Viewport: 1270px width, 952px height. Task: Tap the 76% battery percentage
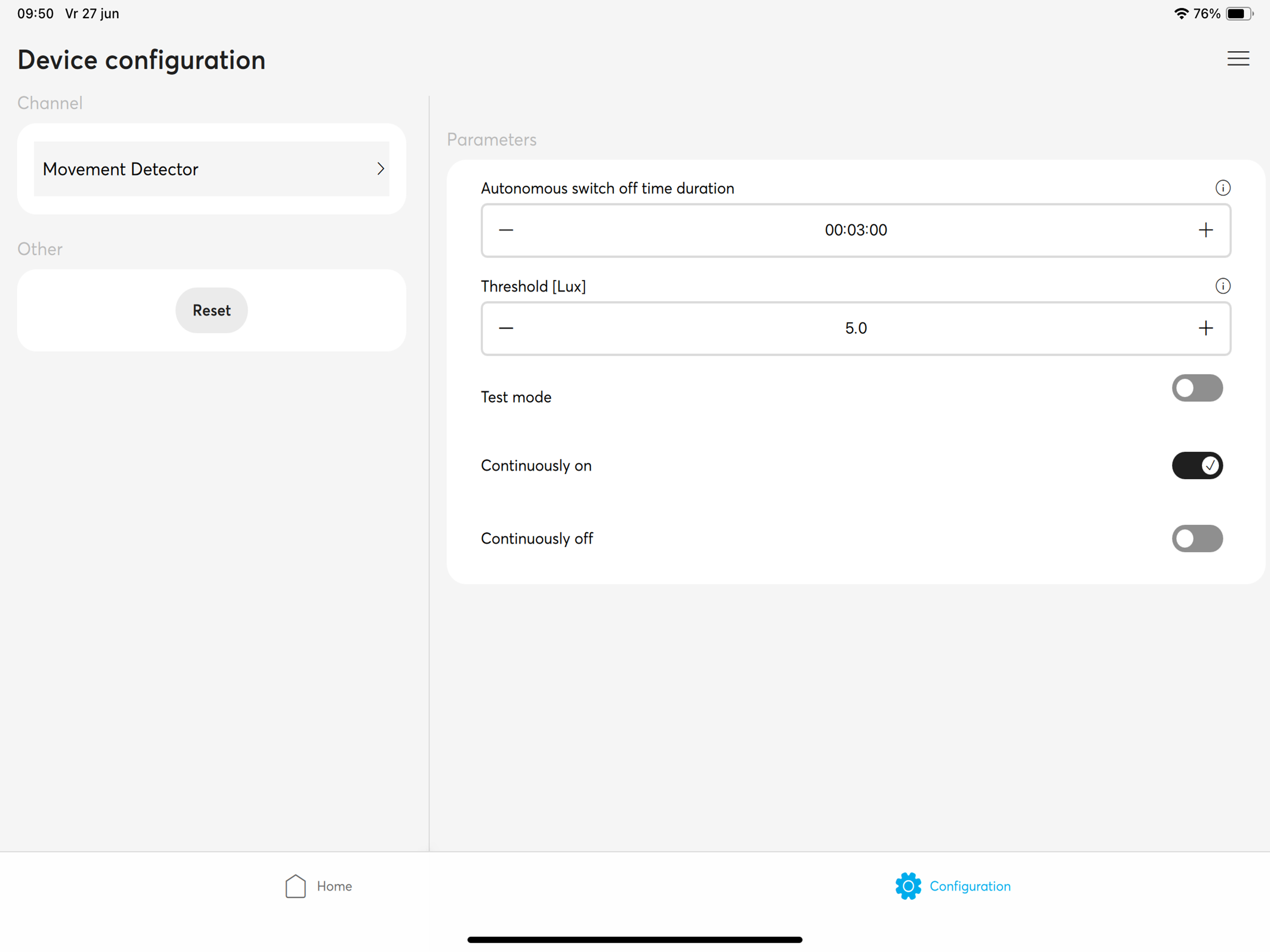(x=1206, y=14)
